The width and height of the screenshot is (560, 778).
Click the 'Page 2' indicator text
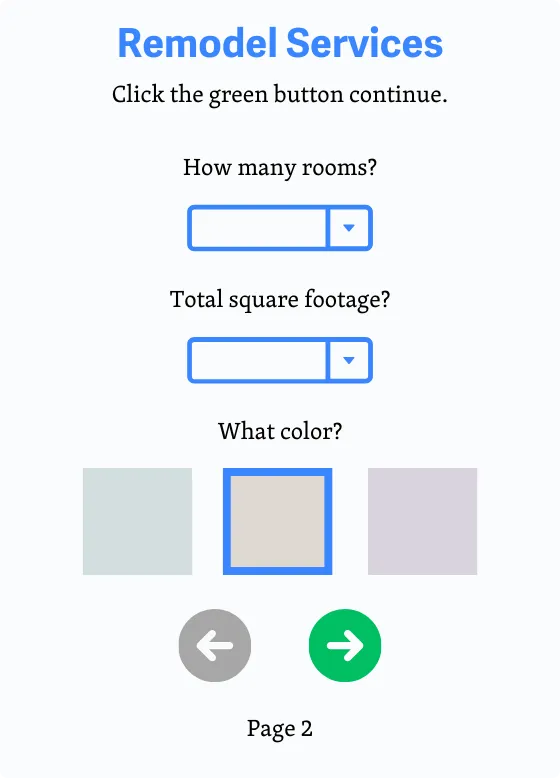click(x=280, y=729)
